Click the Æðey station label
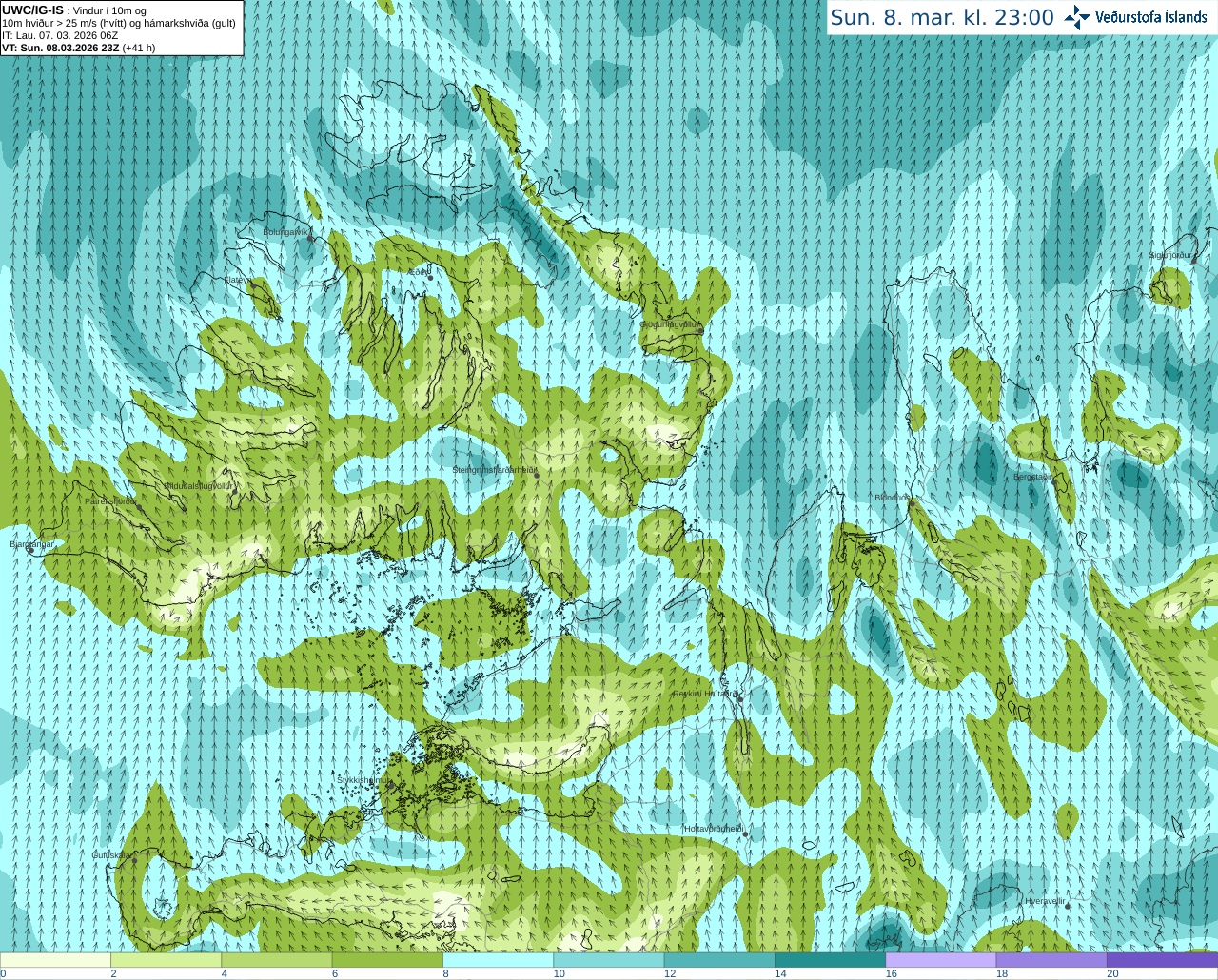1218x980 pixels. point(418,272)
